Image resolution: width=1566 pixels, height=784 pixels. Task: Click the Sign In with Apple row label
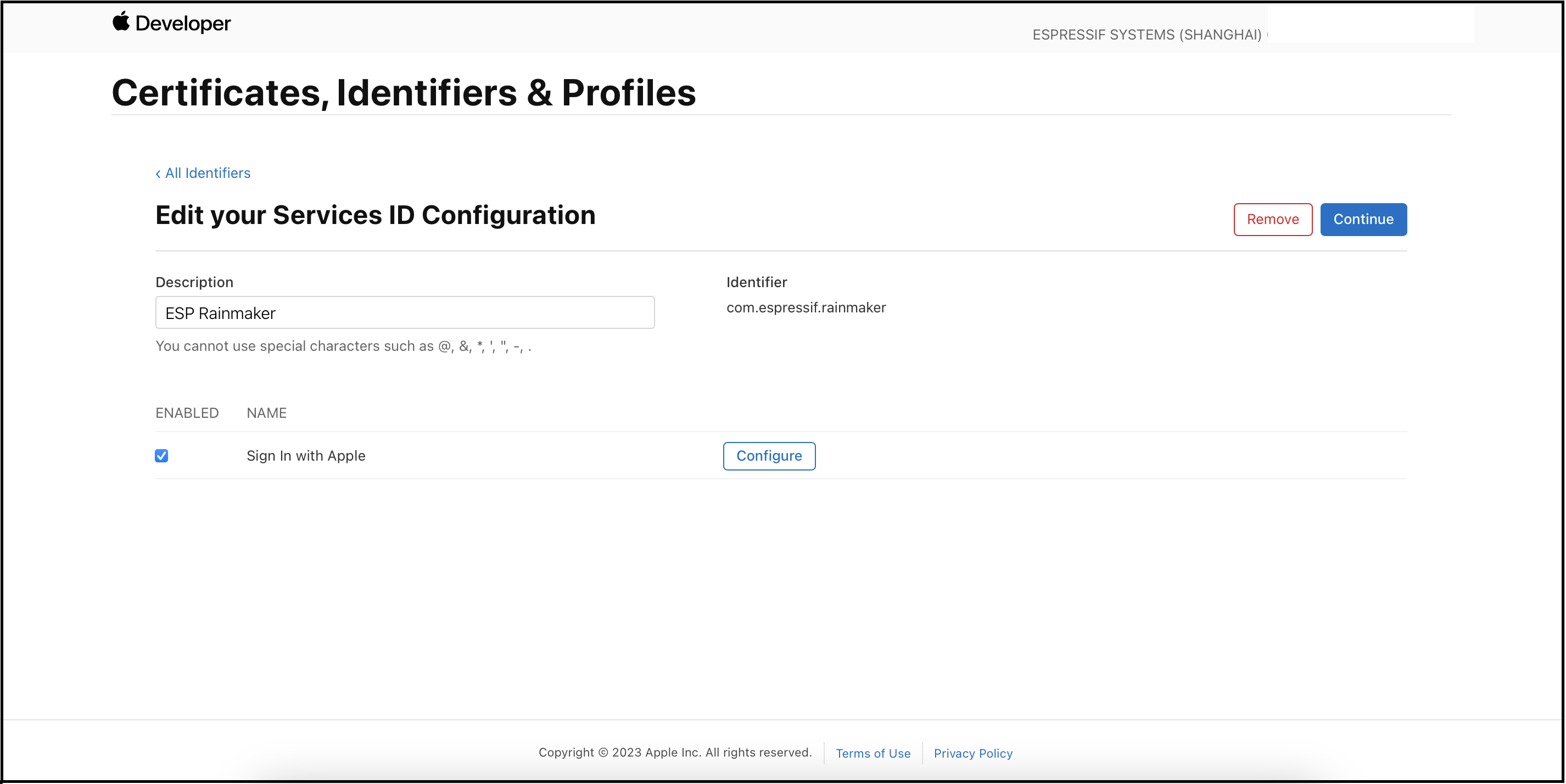pos(306,456)
